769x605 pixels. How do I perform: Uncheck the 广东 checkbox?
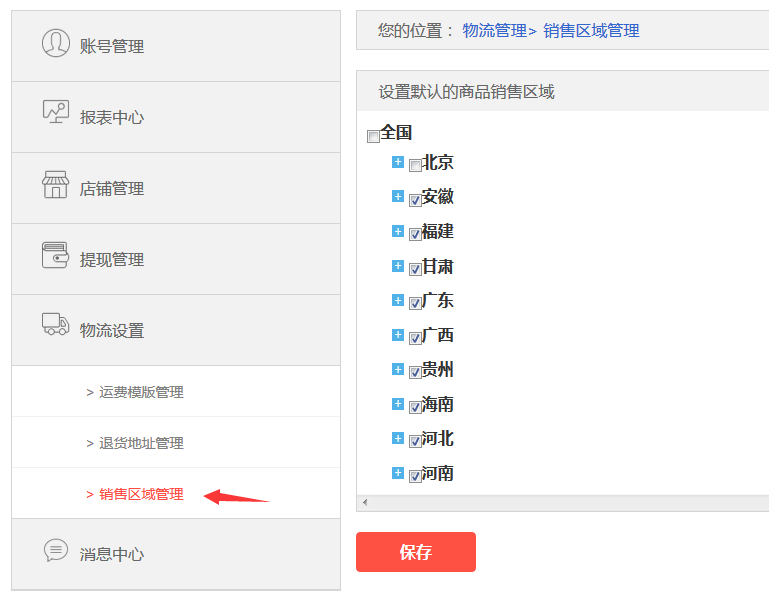coord(415,303)
